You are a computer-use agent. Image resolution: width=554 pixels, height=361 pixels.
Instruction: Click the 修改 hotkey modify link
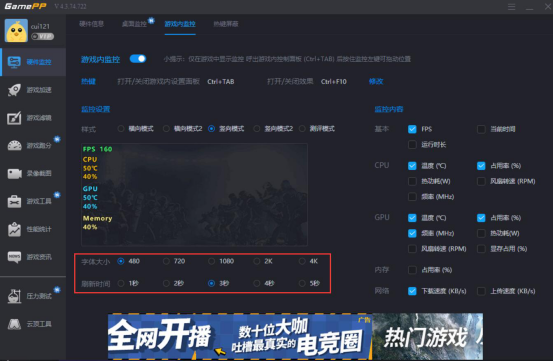pos(376,82)
